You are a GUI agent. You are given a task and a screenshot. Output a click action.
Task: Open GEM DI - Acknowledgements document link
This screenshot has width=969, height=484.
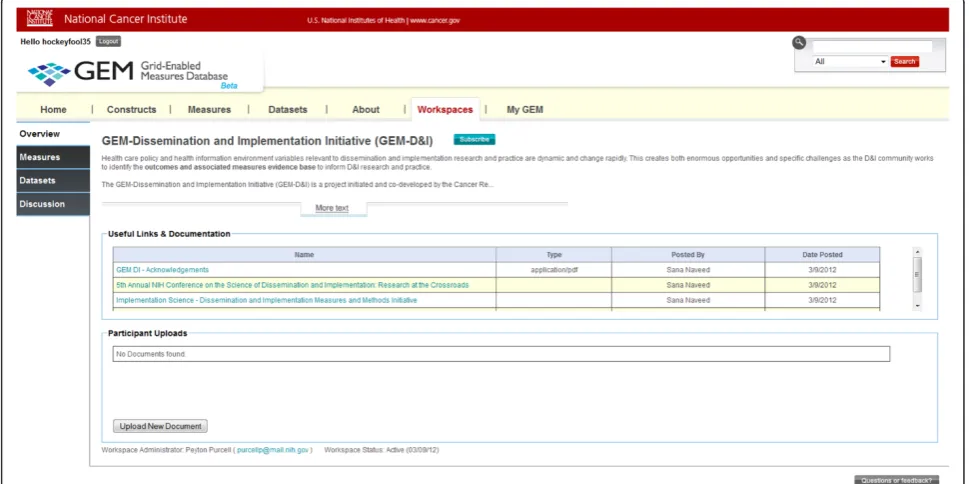coord(163,270)
